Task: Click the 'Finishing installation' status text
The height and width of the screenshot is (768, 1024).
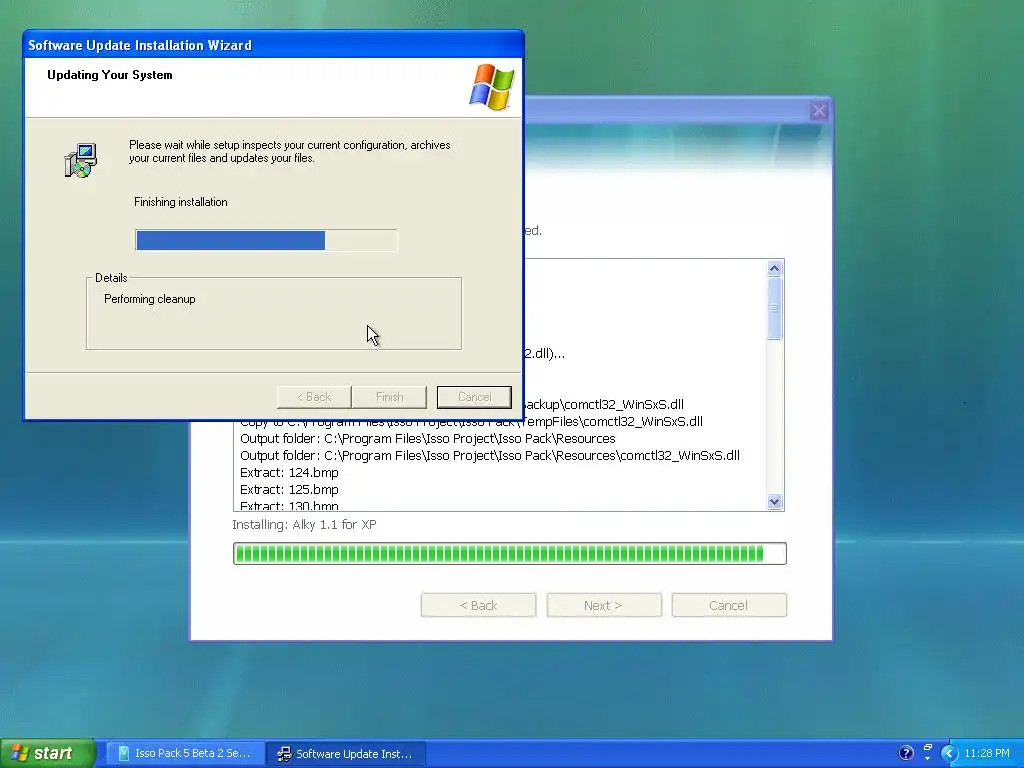Action: point(181,202)
